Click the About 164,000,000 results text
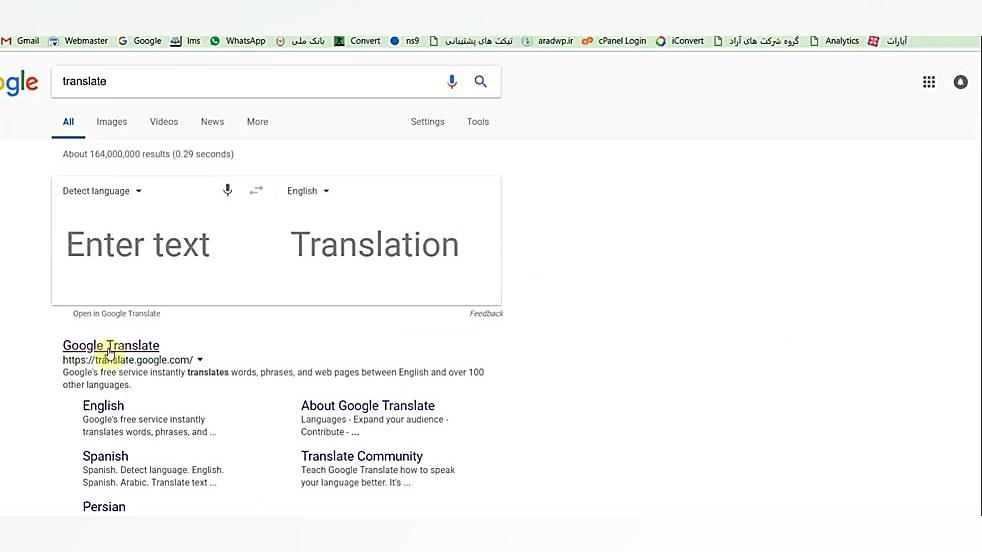Image resolution: width=982 pixels, height=552 pixels. pos(148,154)
